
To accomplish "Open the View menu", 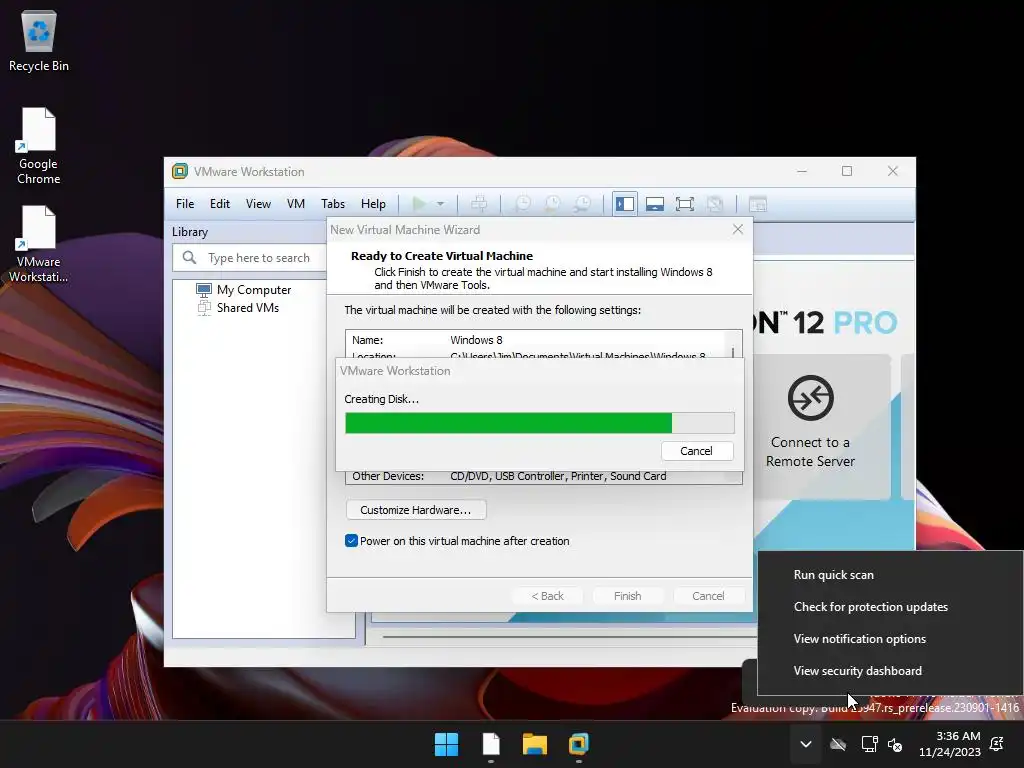I will click(x=258, y=204).
